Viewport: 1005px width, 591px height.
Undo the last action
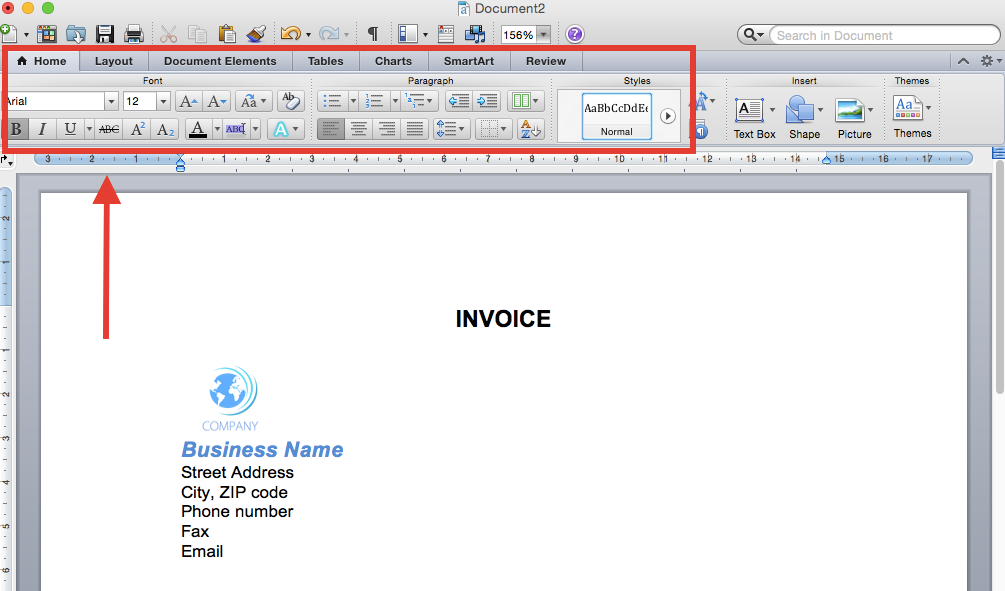pos(290,34)
